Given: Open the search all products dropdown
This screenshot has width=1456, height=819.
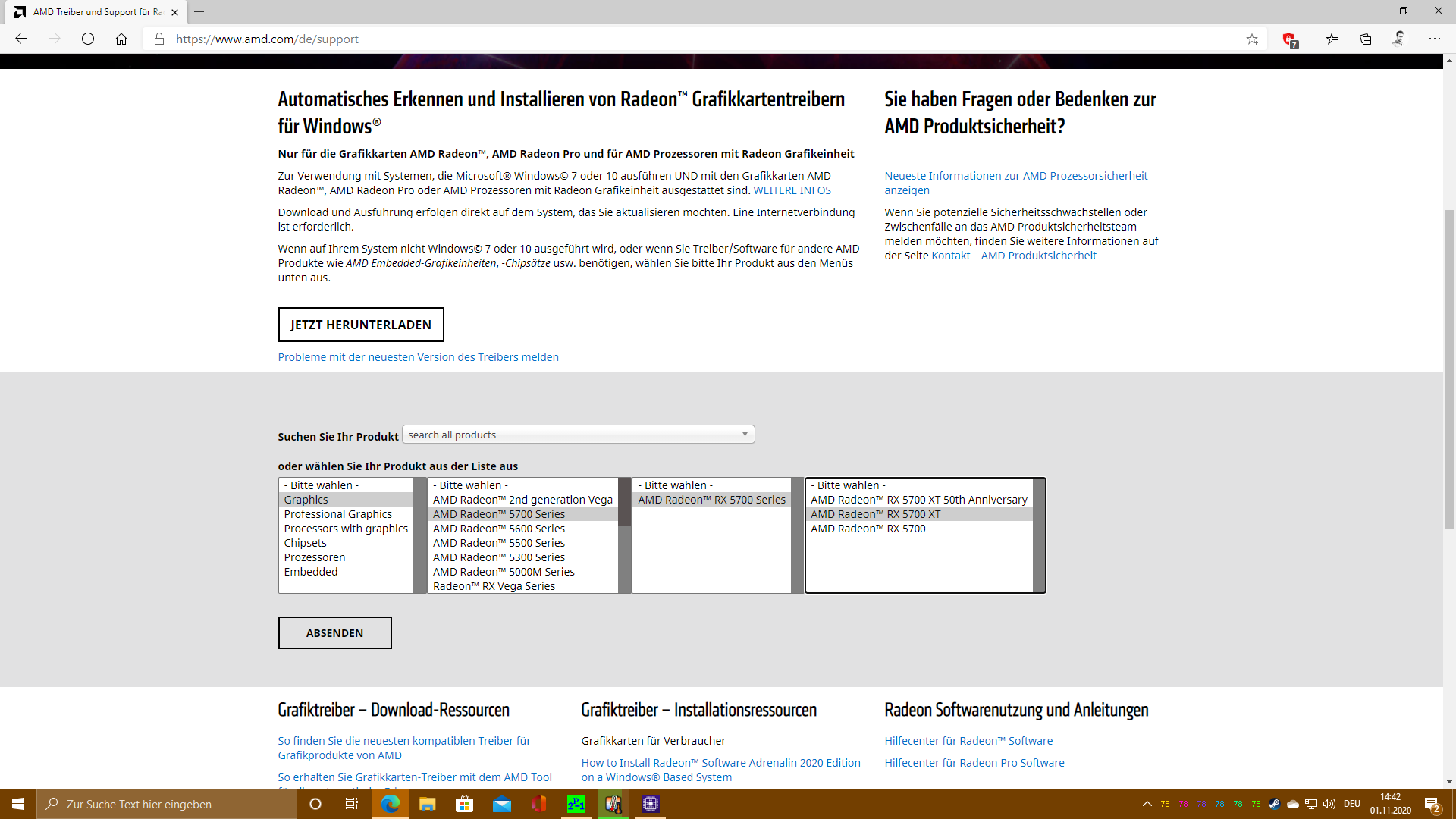Looking at the screenshot, I should tap(578, 435).
